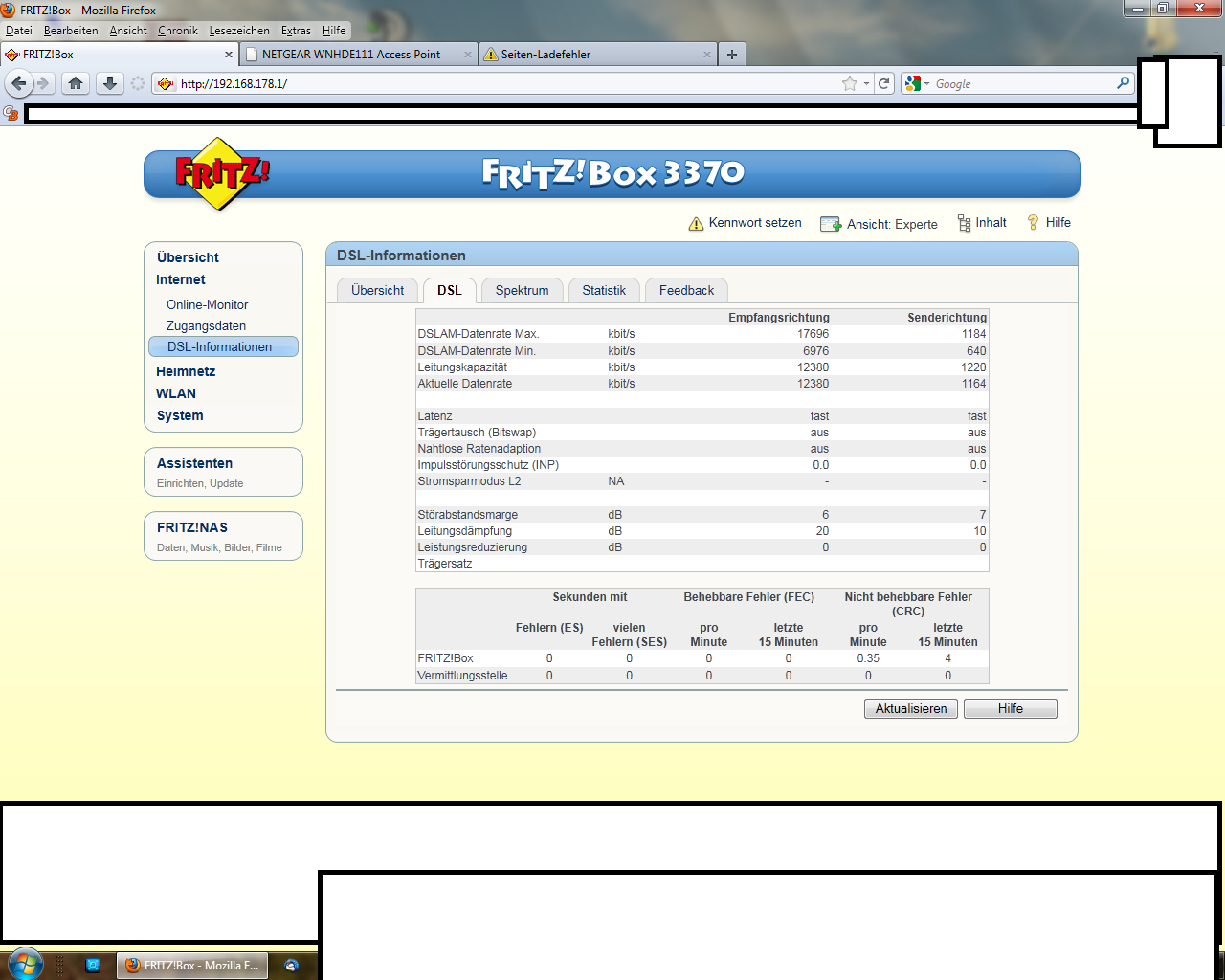This screenshot has height=980, width=1225.
Task: Click the Google search magnifier icon
Action: tap(1124, 83)
